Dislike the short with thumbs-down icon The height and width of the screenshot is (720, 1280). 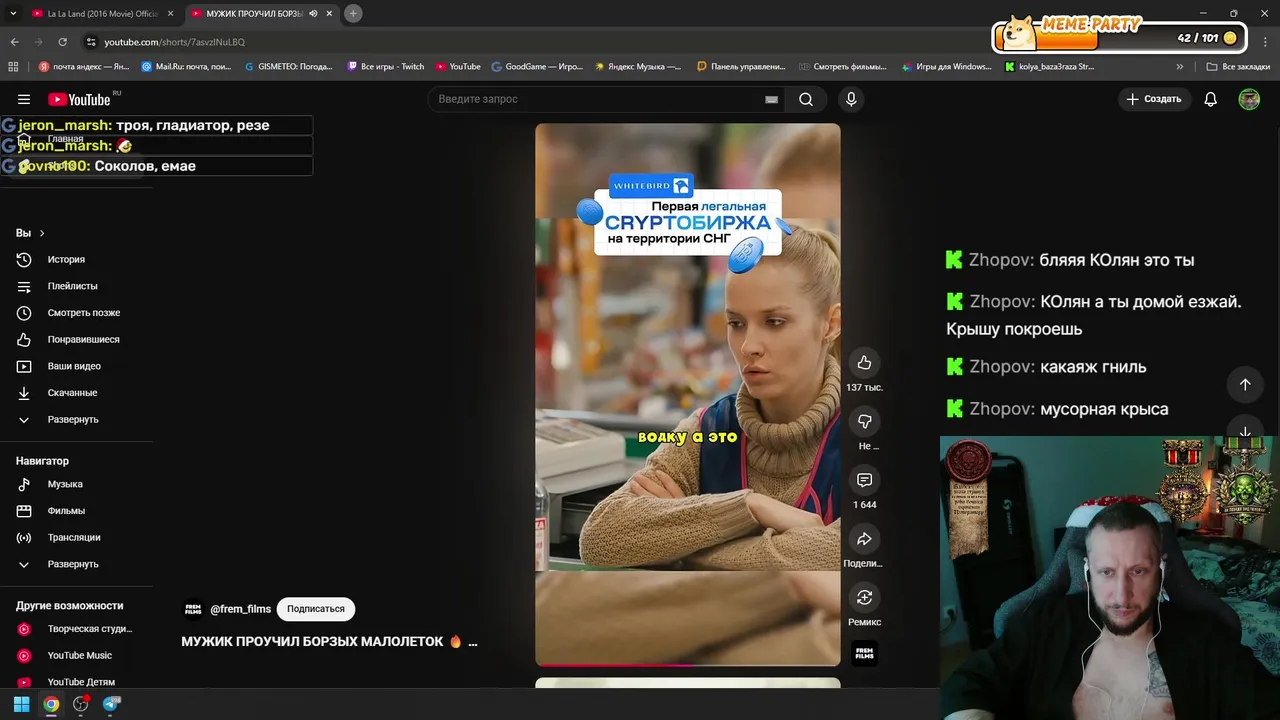pyautogui.click(x=864, y=421)
